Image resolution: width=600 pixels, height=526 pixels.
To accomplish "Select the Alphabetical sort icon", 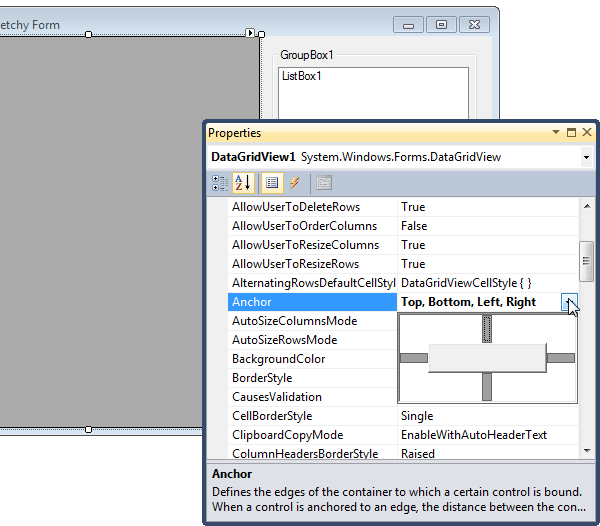I will pos(243,183).
